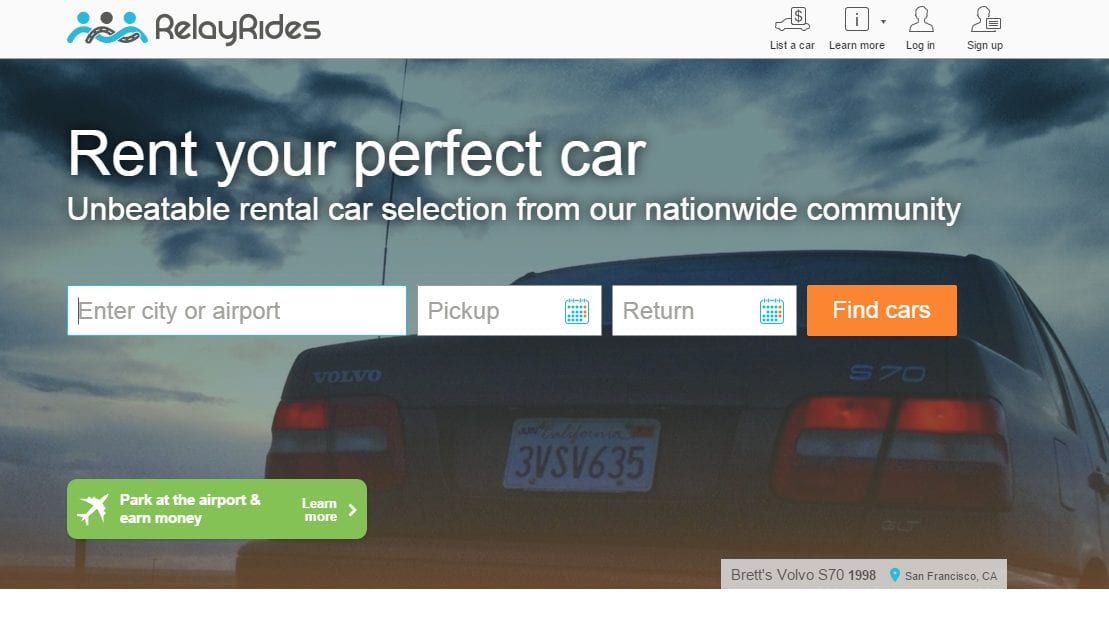Click the Log in label
This screenshot has width=1109, height=631.
(x=920, y=45)
